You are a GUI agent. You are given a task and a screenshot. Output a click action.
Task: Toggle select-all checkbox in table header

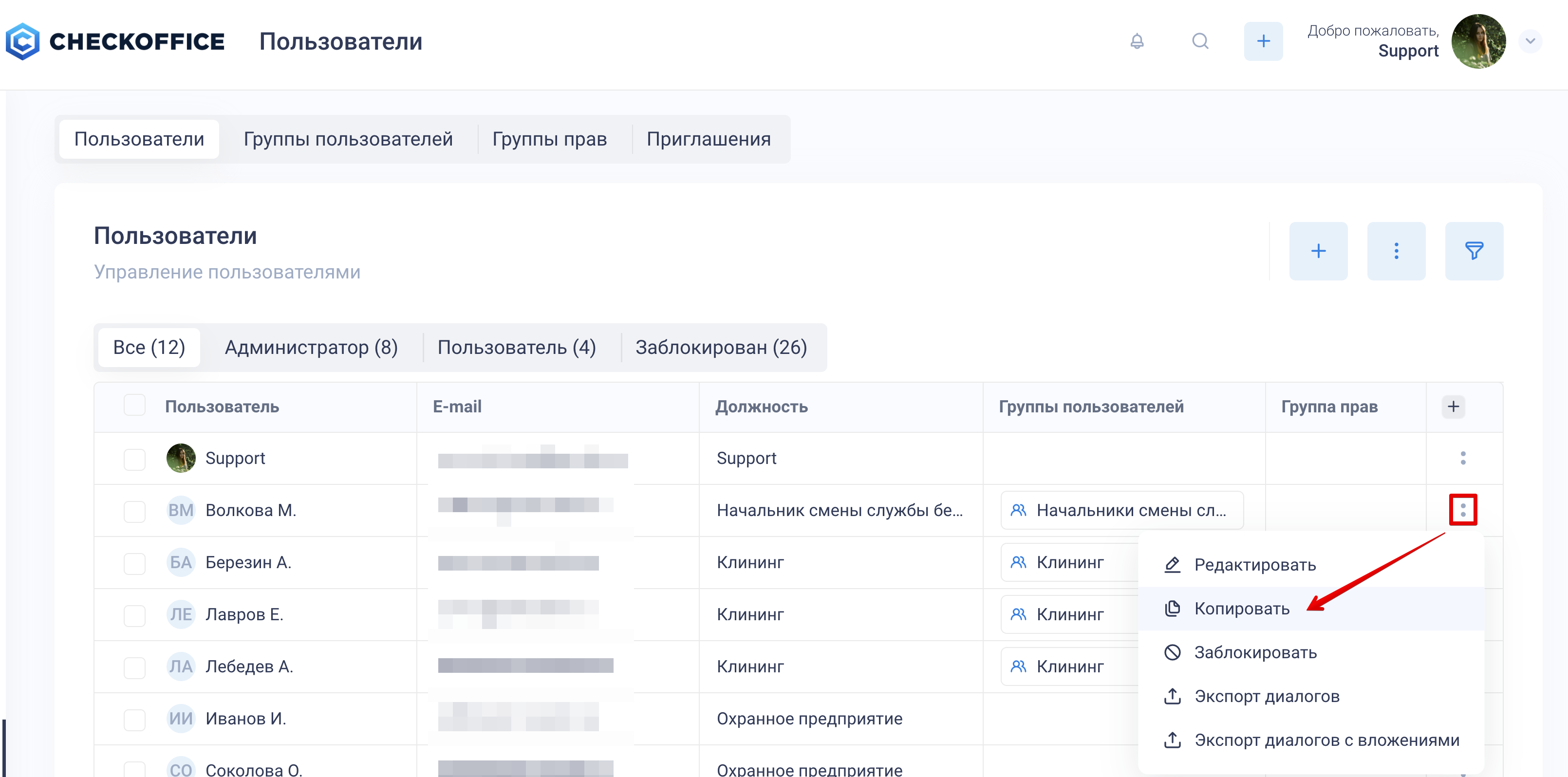click(x=134, y=405)
